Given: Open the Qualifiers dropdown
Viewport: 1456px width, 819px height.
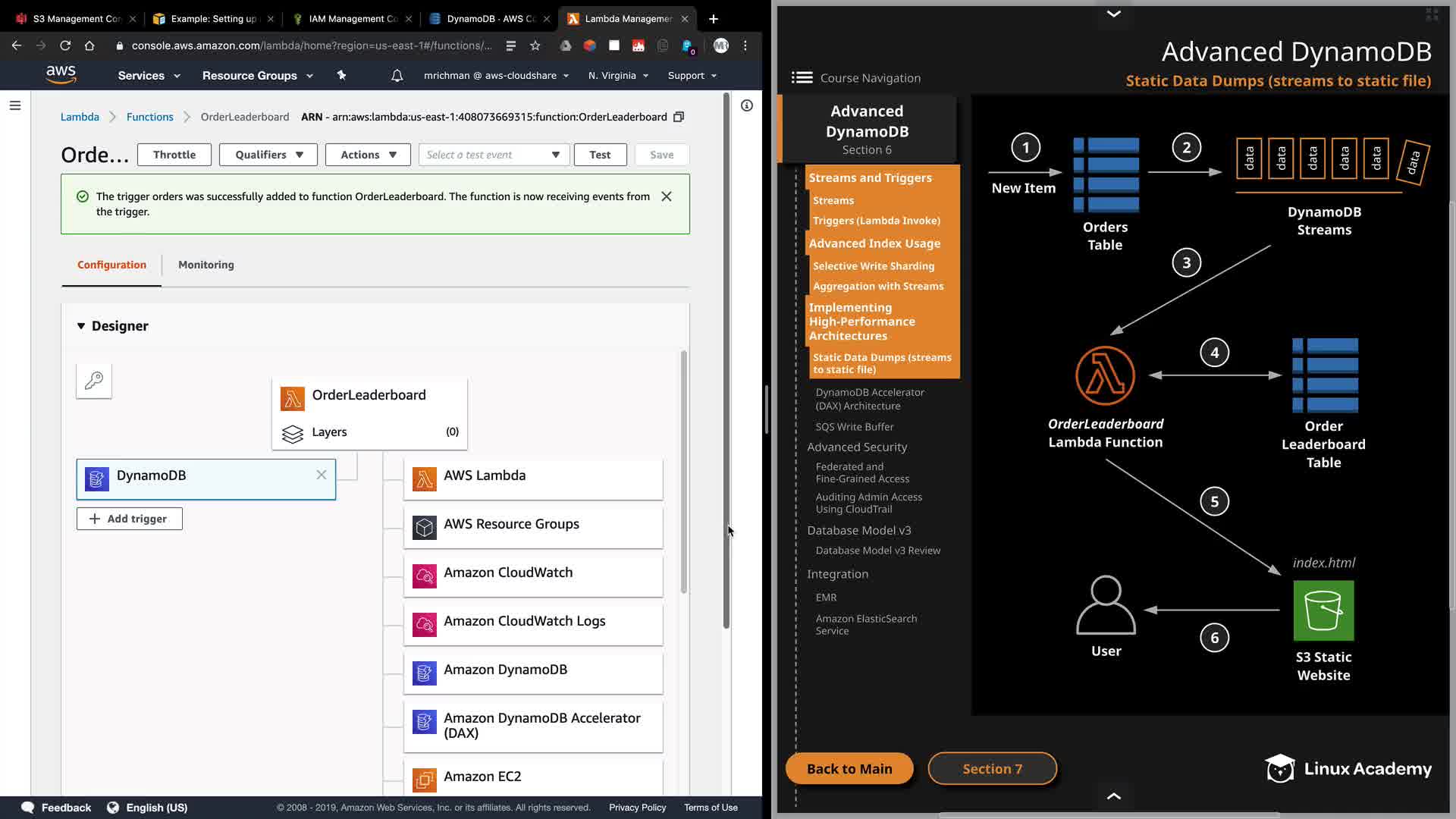Looking at the screenshot, I should point(268,155).
